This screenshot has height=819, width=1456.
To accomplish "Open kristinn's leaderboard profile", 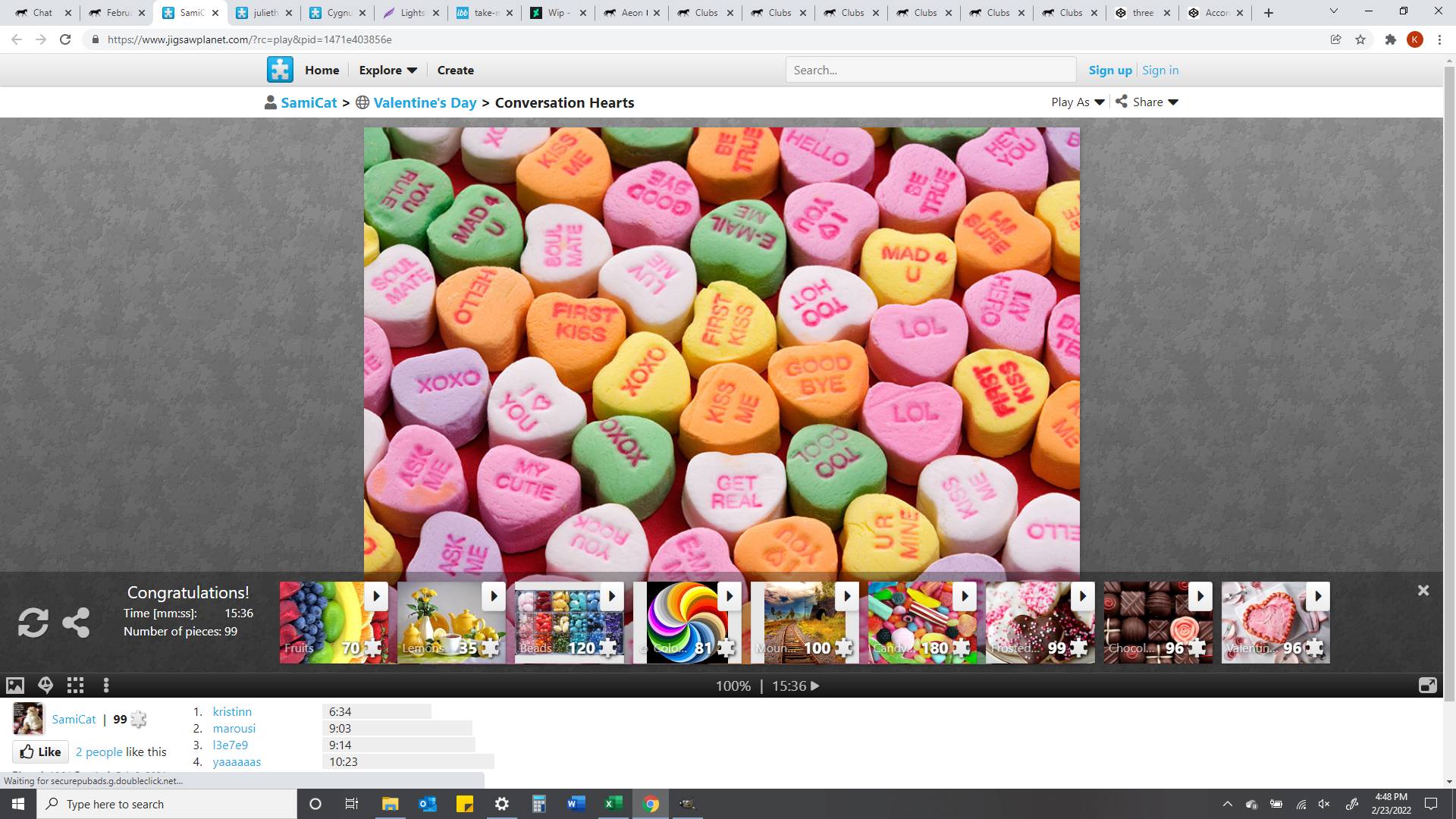I will point(232,711).
